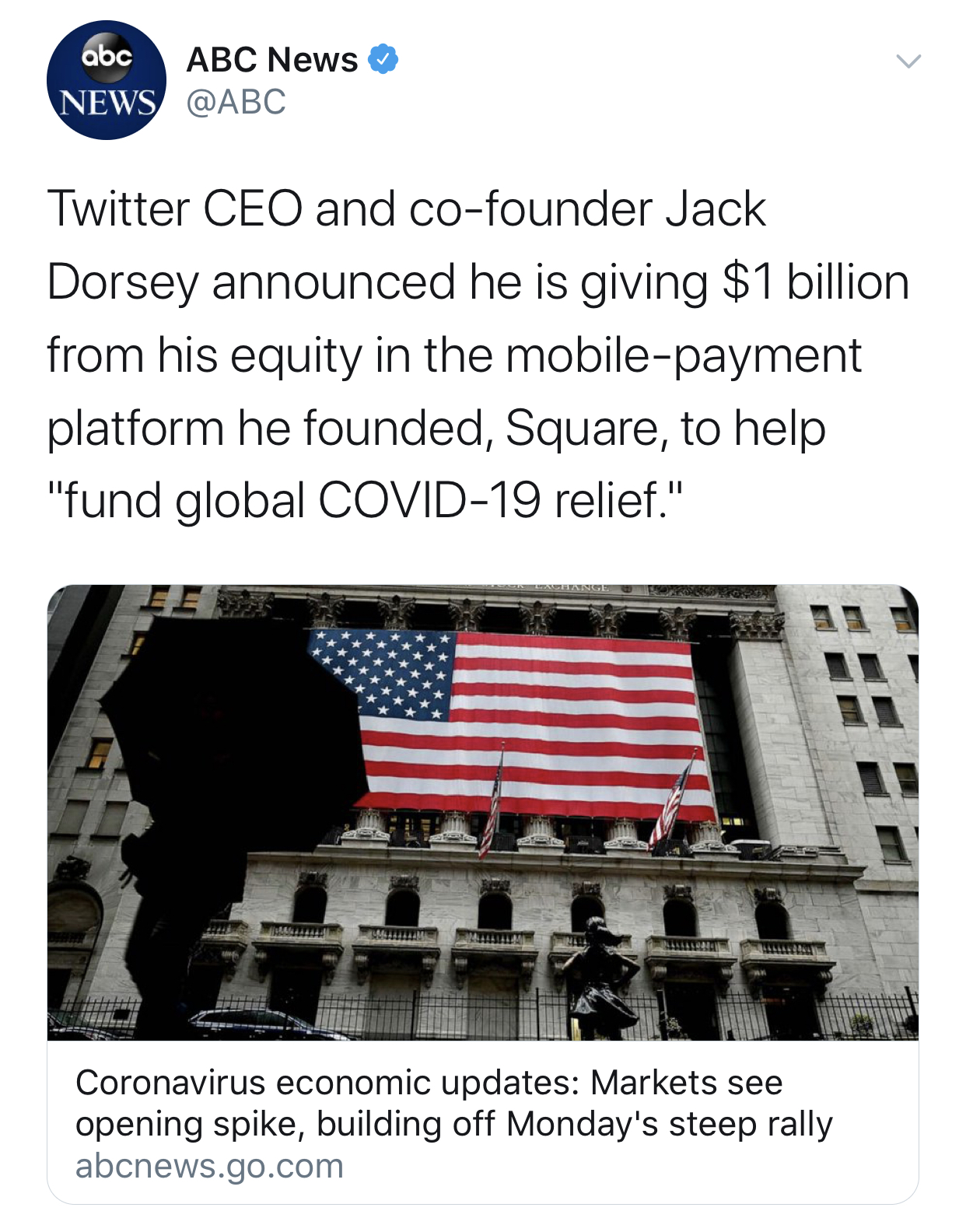The height and width of the screenshot is (1232, 966).
Task: Click the tweet text mentioning Jack Dorsey
Action: click(x=477, y=355)
